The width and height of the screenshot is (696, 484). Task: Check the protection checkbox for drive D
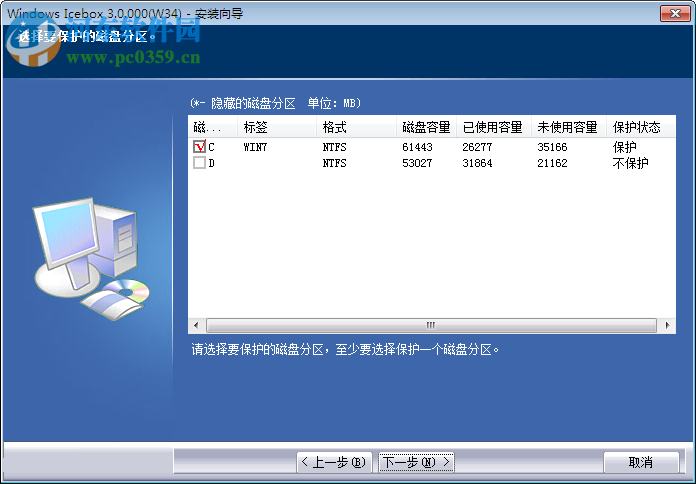(199, 163)
